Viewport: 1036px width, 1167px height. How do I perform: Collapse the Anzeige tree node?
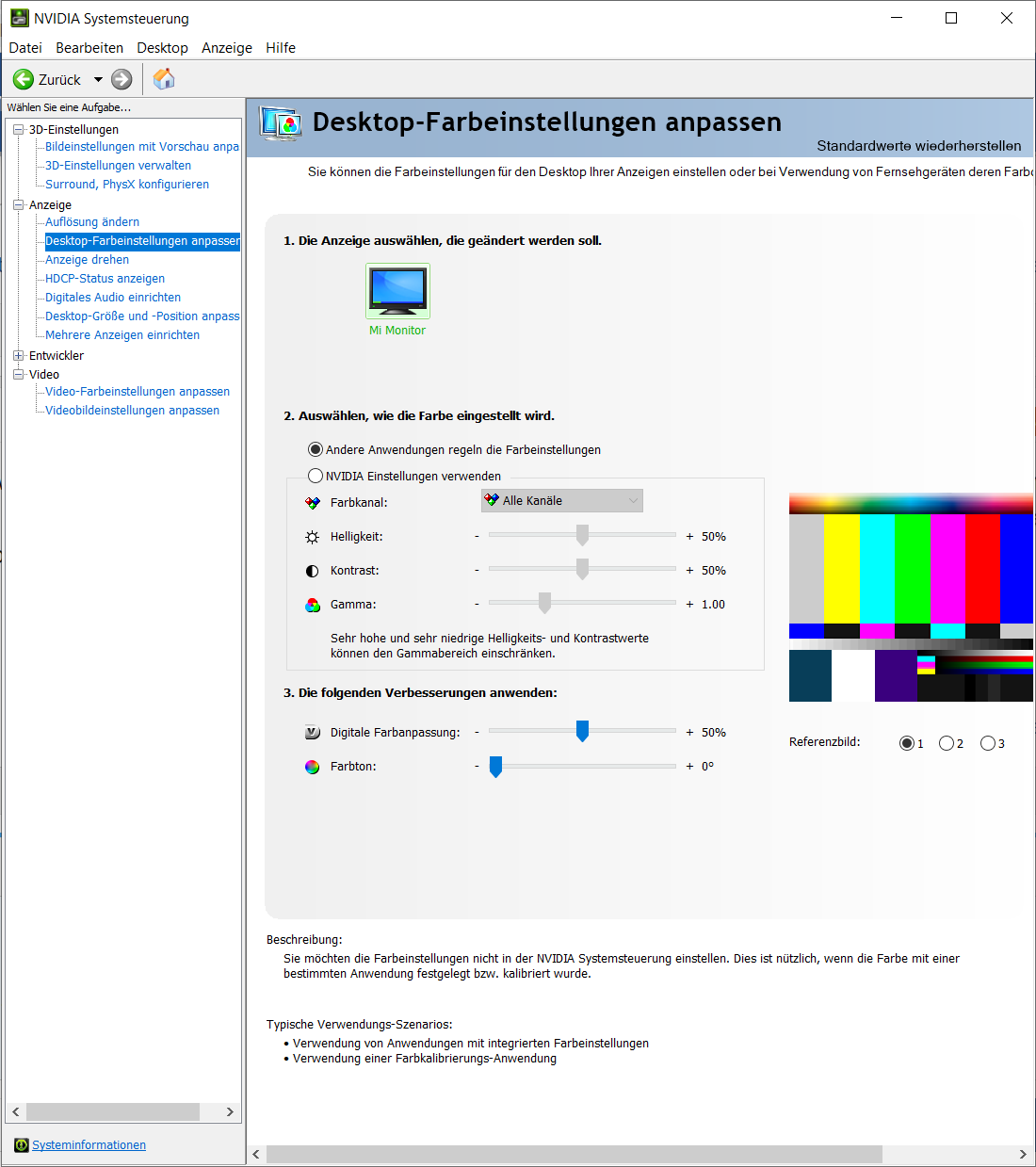tap(18, 205)
